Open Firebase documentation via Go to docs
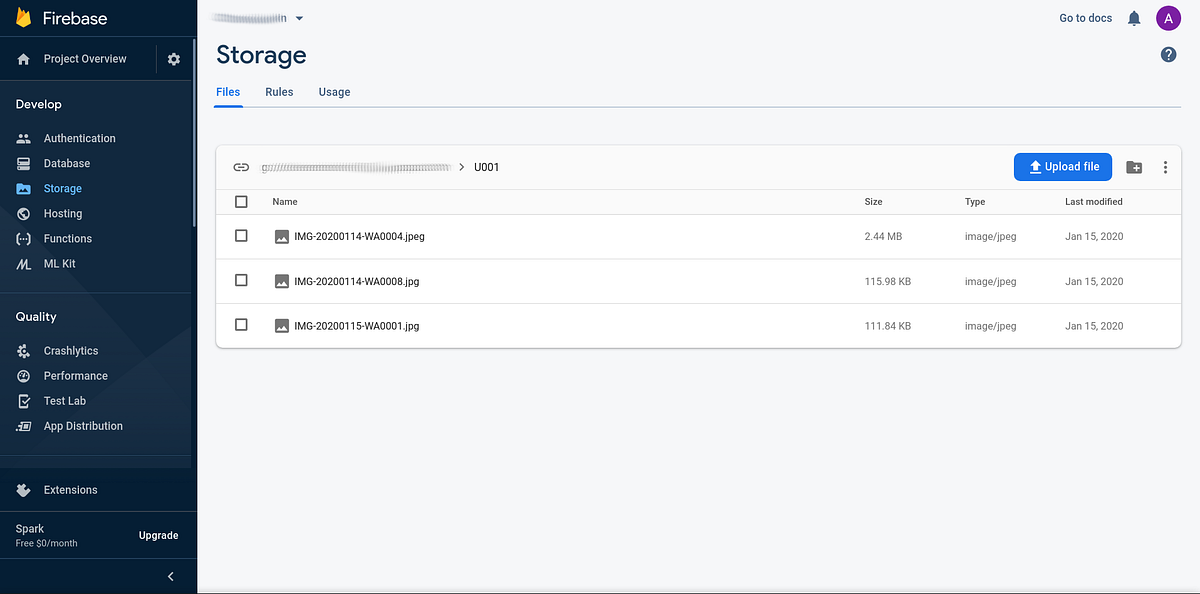 click(x=1085, y=17)
